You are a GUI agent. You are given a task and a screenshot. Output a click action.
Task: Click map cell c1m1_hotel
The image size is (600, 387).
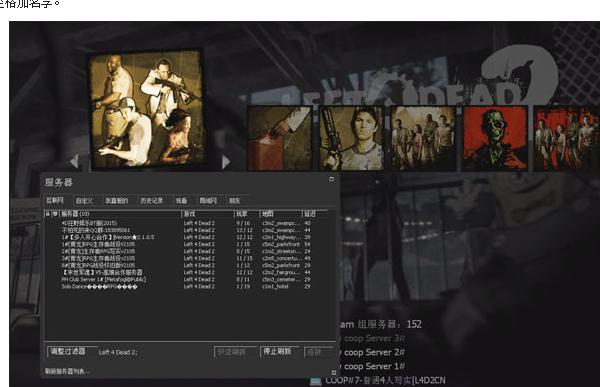pyautogui.click(x=275, y=286)
